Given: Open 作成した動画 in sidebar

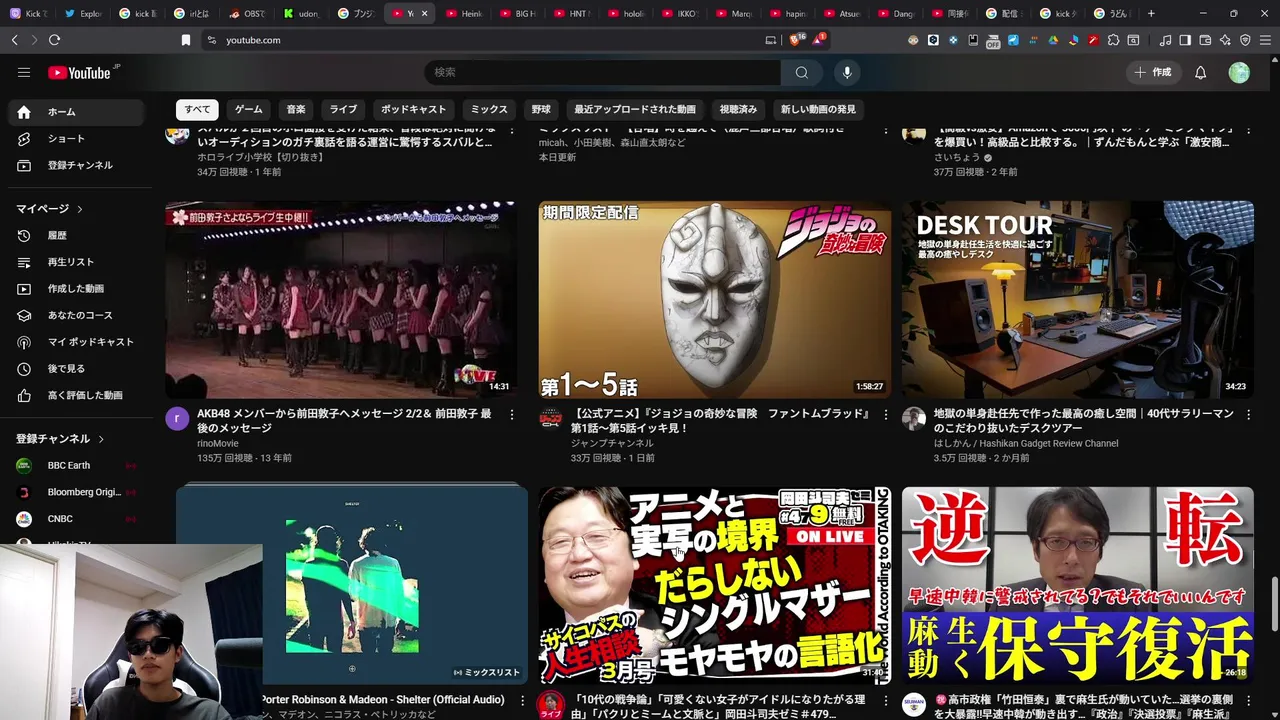Looking at the screenshot, I should coord(76,288).
